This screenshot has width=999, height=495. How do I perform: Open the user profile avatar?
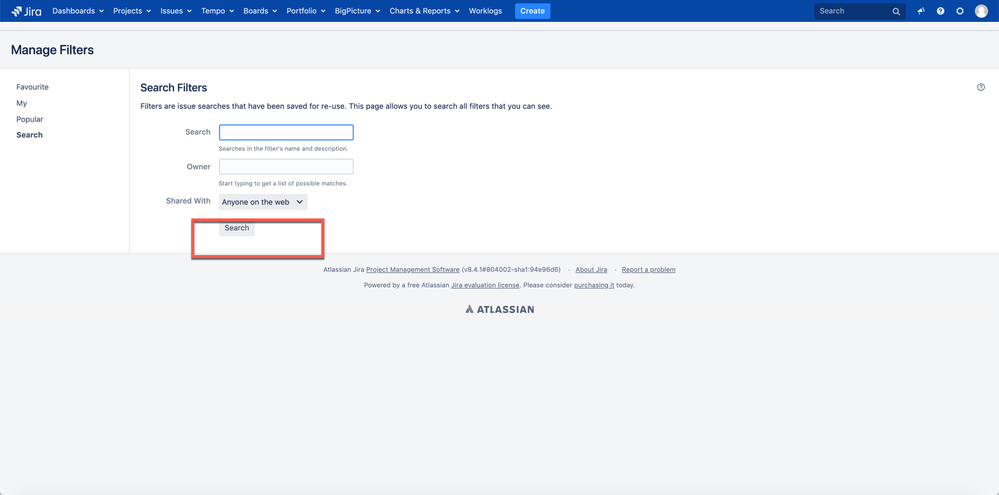coord(981,11)
